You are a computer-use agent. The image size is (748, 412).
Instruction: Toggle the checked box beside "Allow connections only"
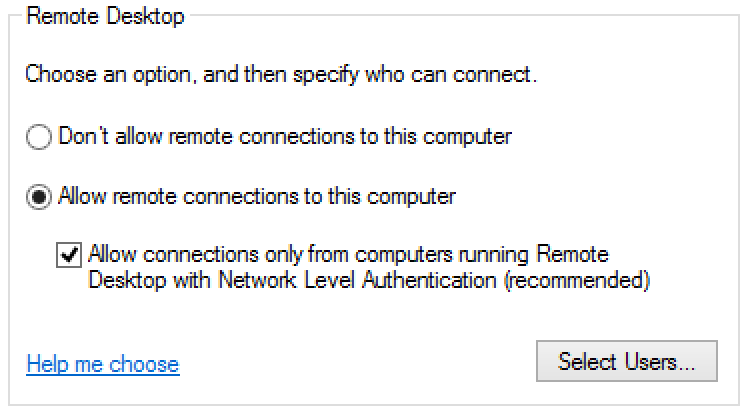tap(70, 255)
